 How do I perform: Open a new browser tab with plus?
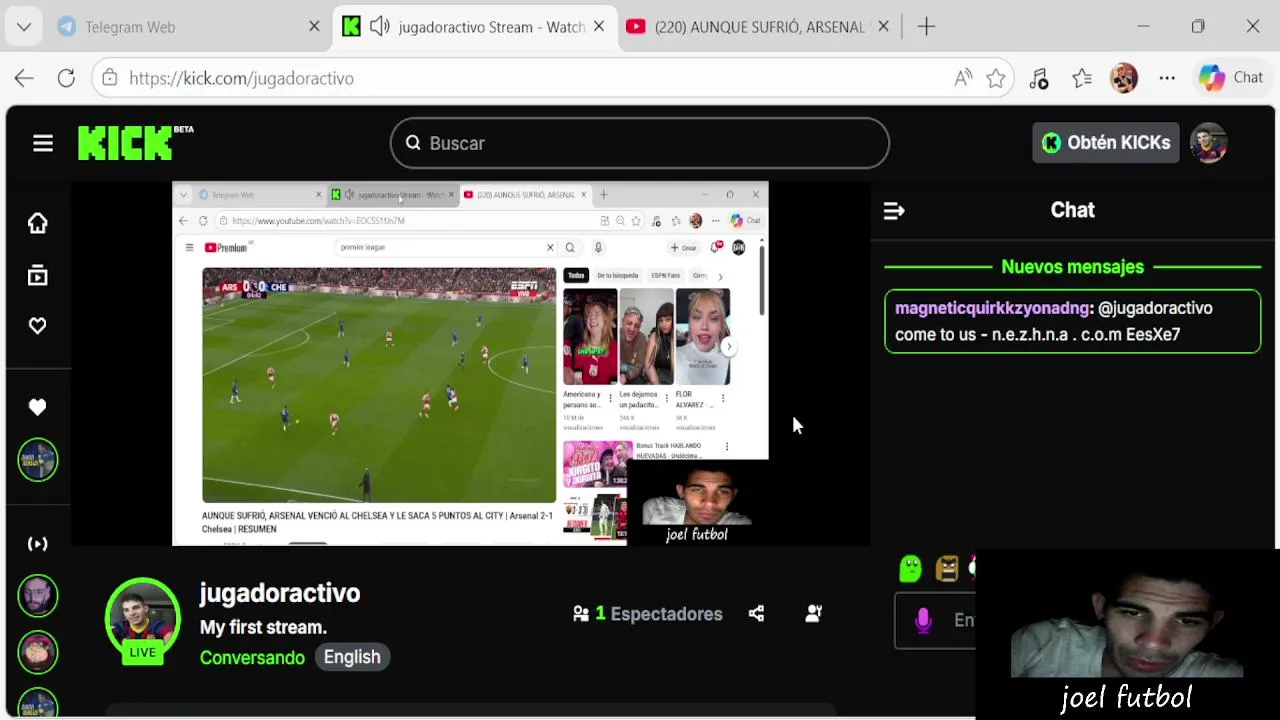(926, 27)
